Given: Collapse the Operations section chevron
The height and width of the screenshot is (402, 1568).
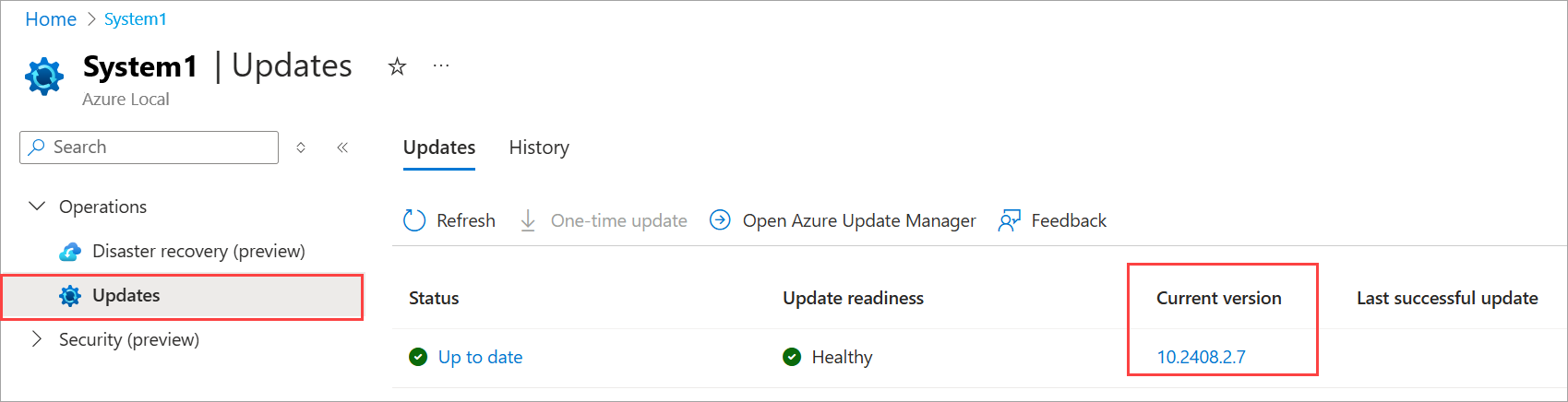Looking at the screenshot, I should point(37,207).
